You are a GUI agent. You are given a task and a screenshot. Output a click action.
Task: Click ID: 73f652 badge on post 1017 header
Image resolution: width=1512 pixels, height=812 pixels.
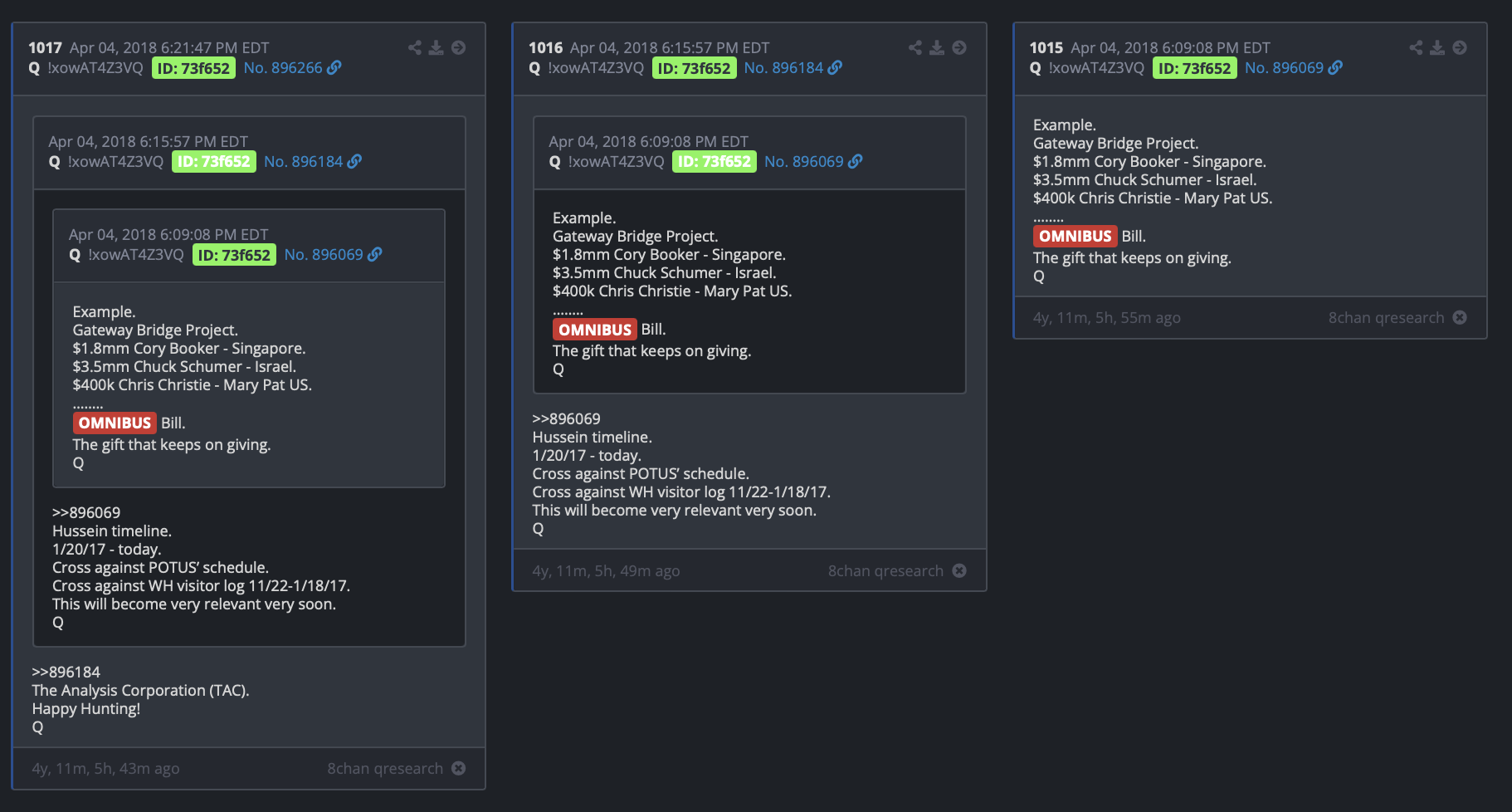pyautogui.click(x=193, y=68)
